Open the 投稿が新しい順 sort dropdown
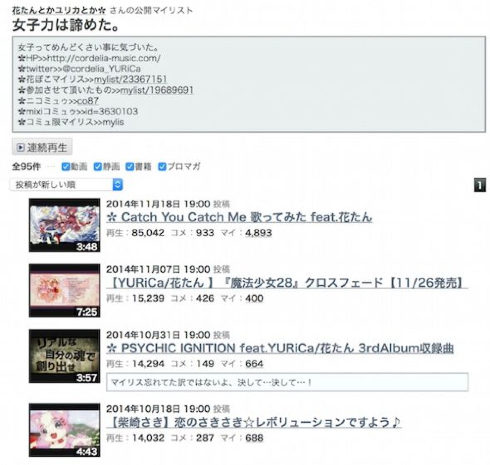This screenshot has height=465, width=490. pos(66,185)
